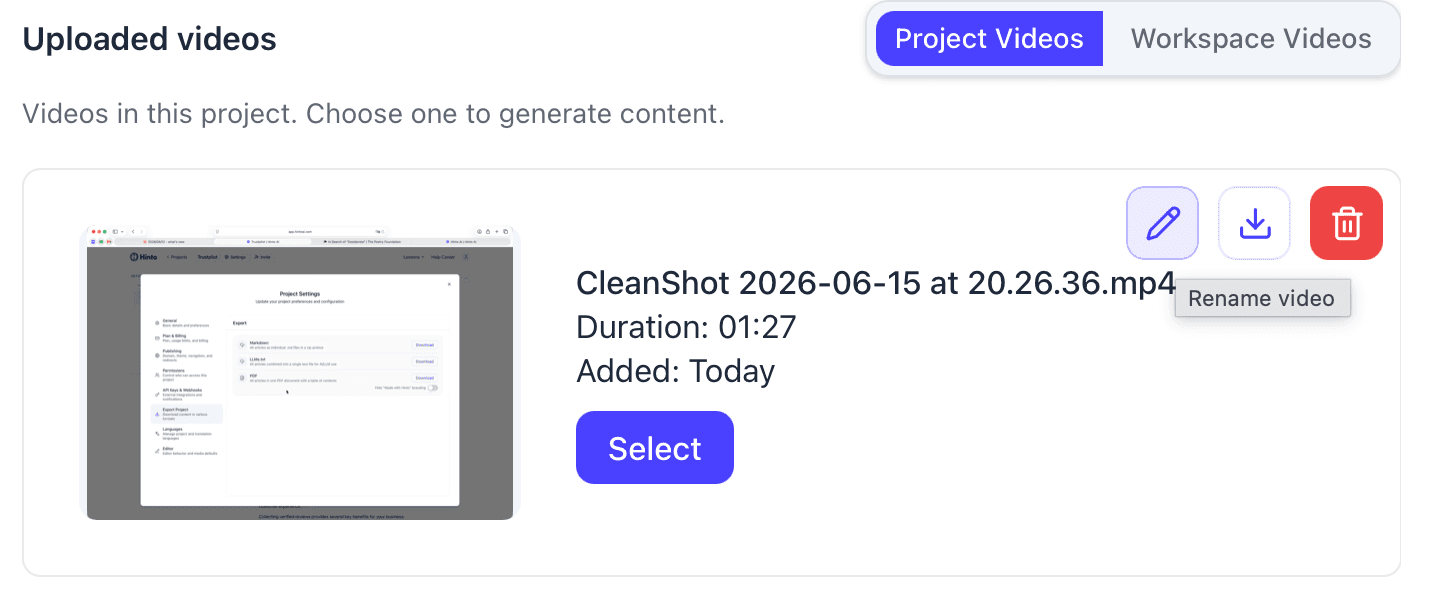Click the CleanShot 2026-06-15 file name
1454x598 pixels.
[877, 284]
